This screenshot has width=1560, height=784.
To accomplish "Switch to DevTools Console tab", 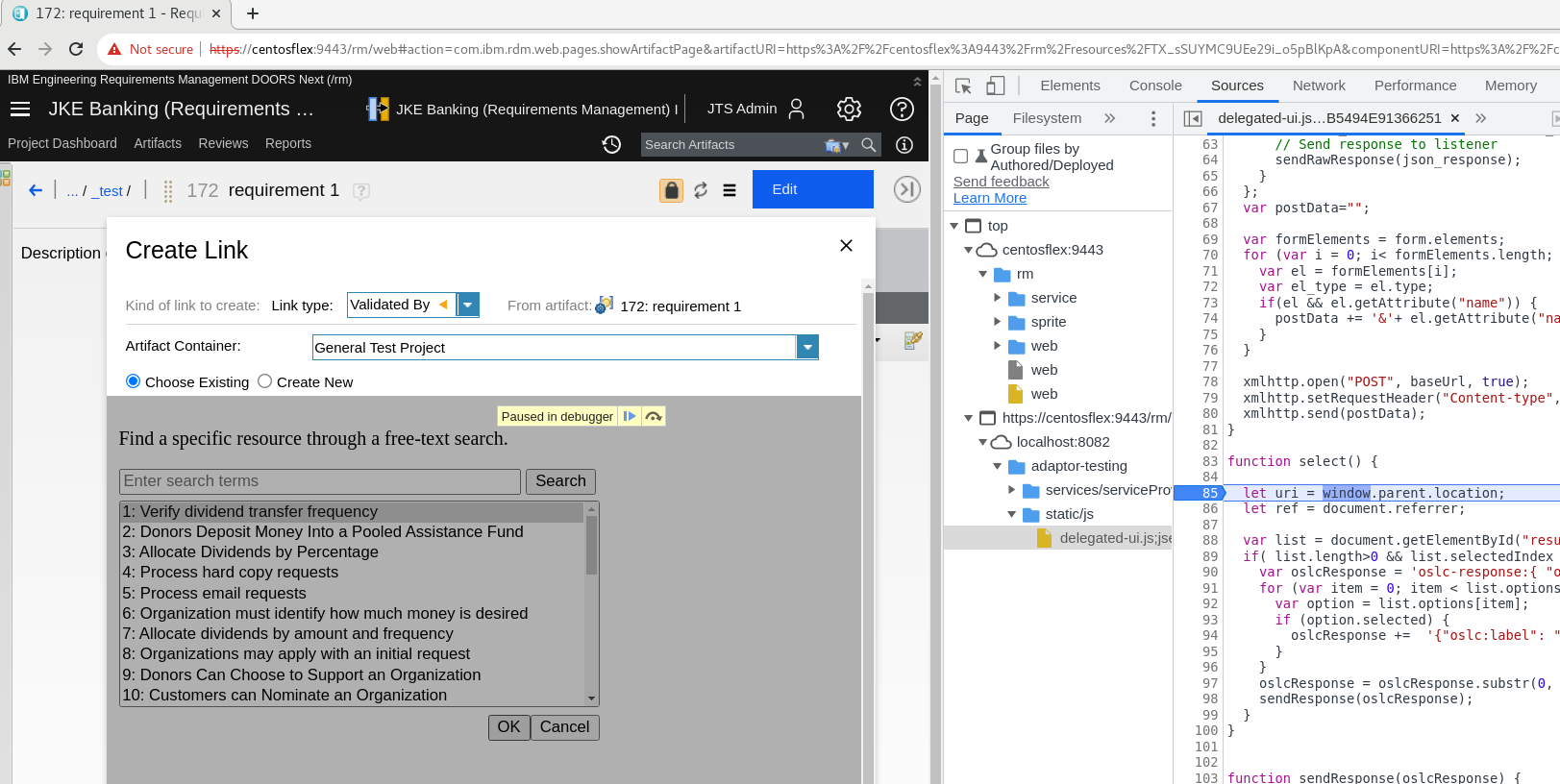I will click(x=1155, y=86).
